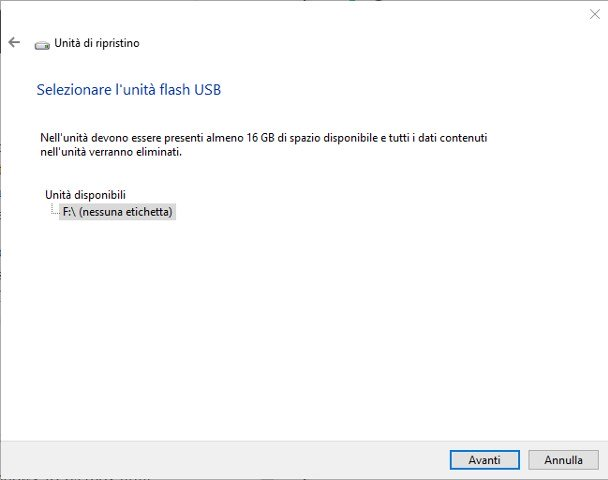Click heading "Selezionare l'unità flash USB"
The image size is (608, 480).
tap(128, 90)
